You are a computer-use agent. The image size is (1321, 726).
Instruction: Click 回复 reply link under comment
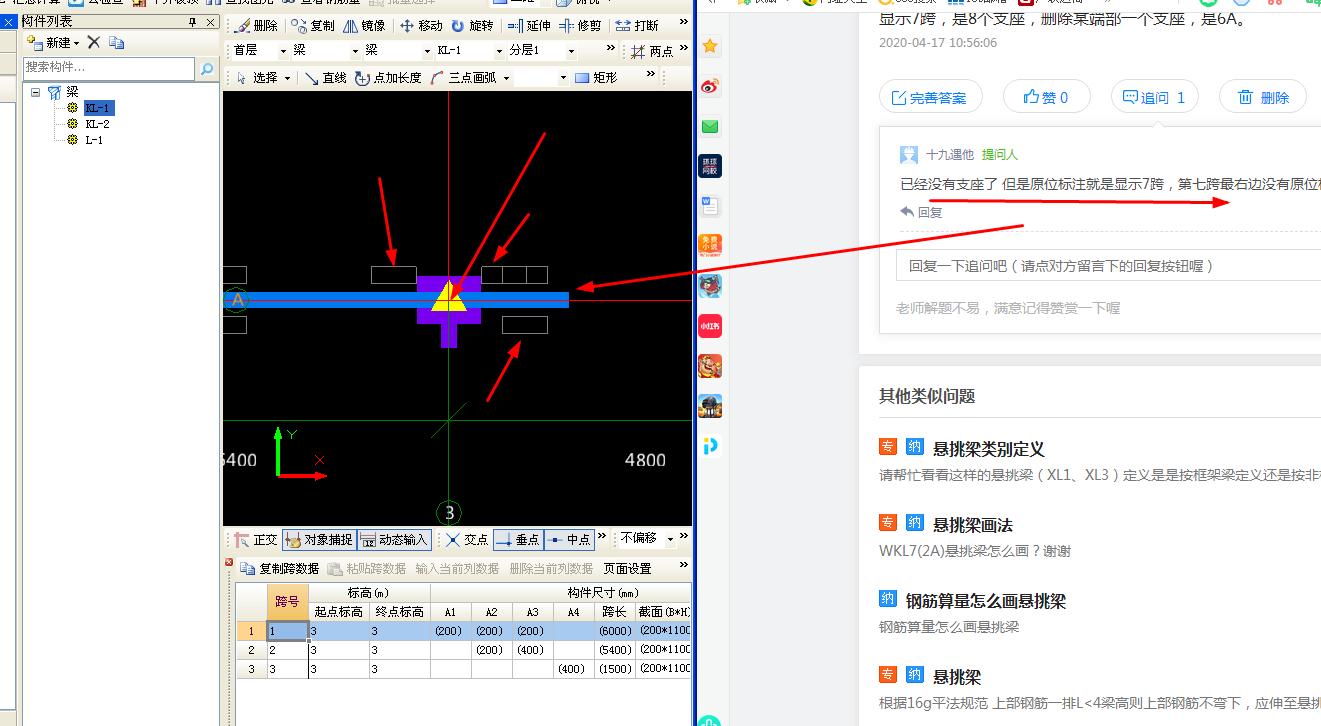[x=921, y=212]
